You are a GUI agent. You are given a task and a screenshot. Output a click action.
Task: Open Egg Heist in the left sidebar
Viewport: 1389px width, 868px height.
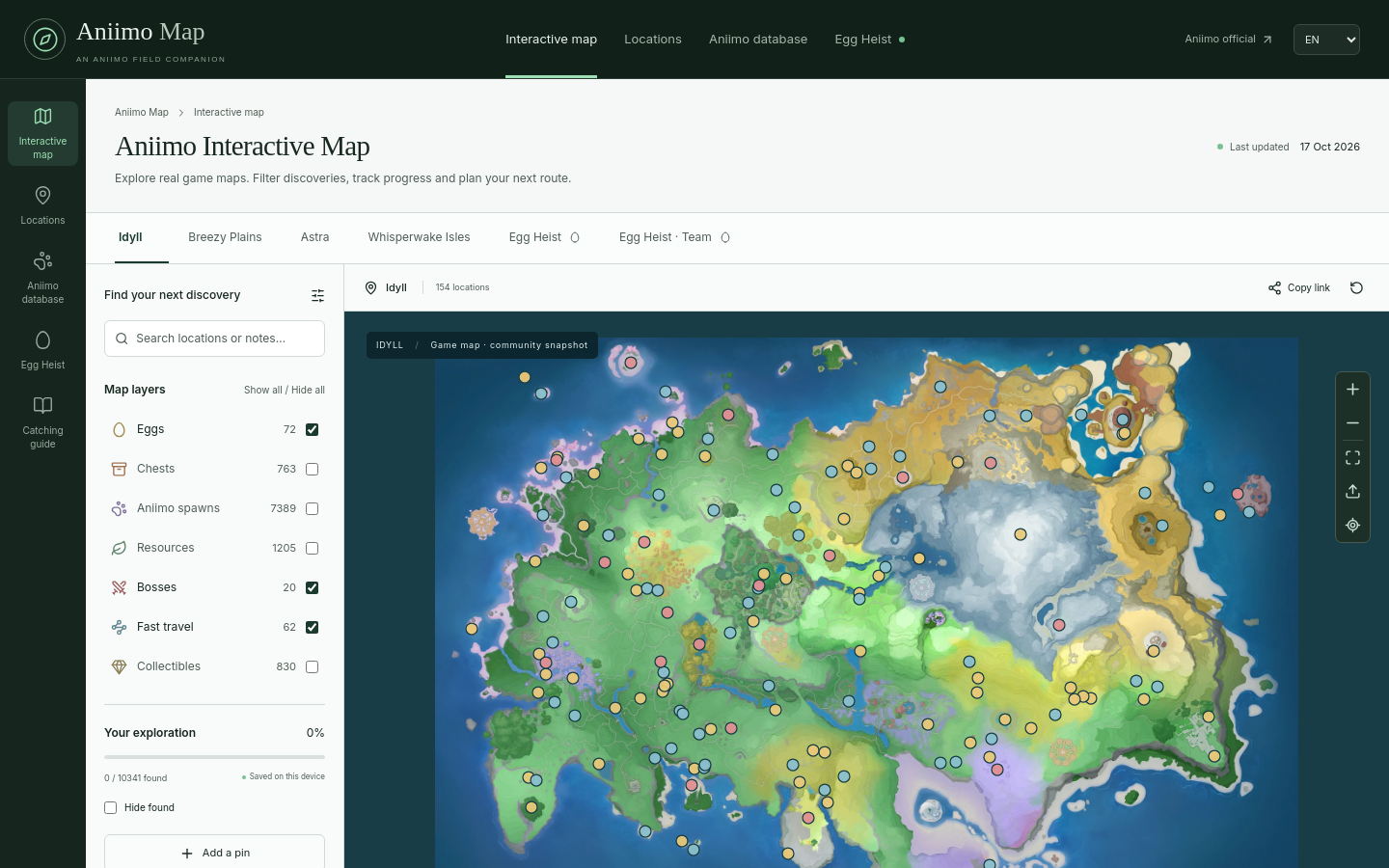42,351
